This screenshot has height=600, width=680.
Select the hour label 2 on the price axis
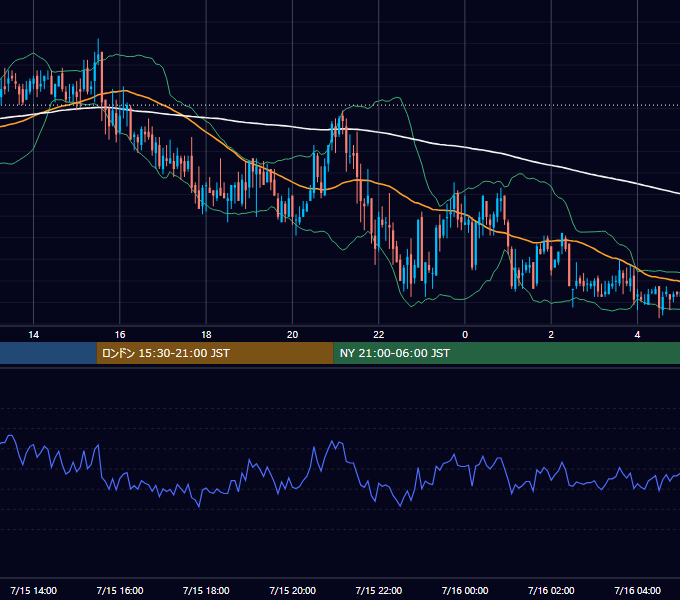(x=551, y=335)
